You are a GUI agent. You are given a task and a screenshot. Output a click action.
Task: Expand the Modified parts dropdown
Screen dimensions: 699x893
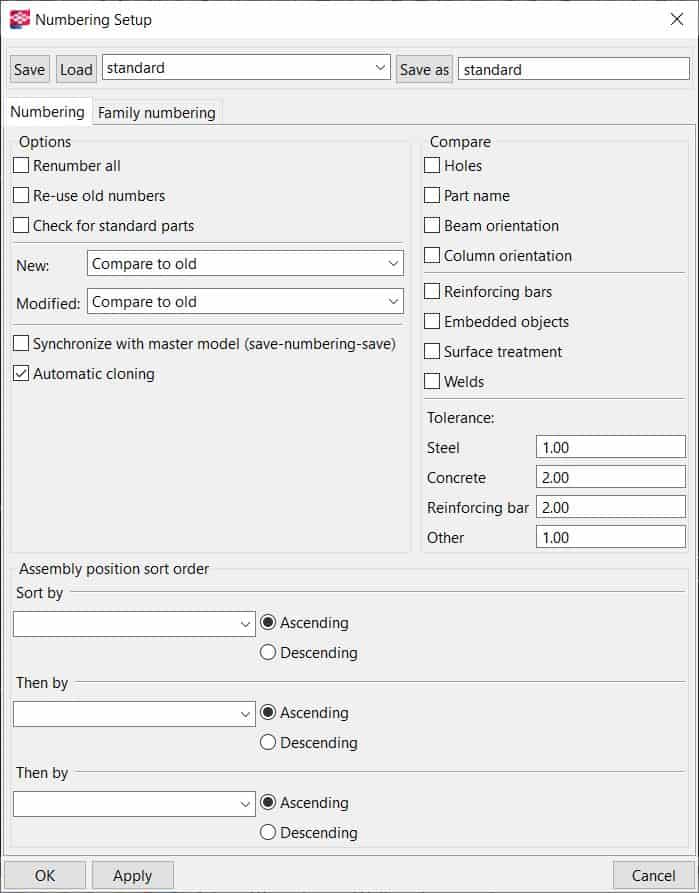[245, 302]
